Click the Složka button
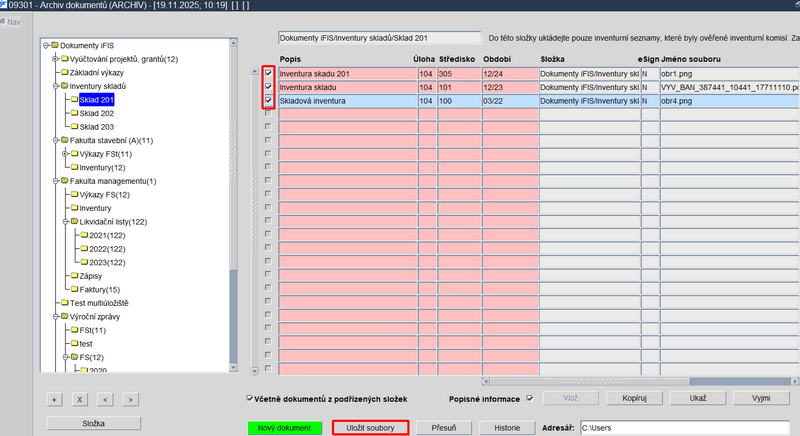The image size is (800, 436). [93, 423]
